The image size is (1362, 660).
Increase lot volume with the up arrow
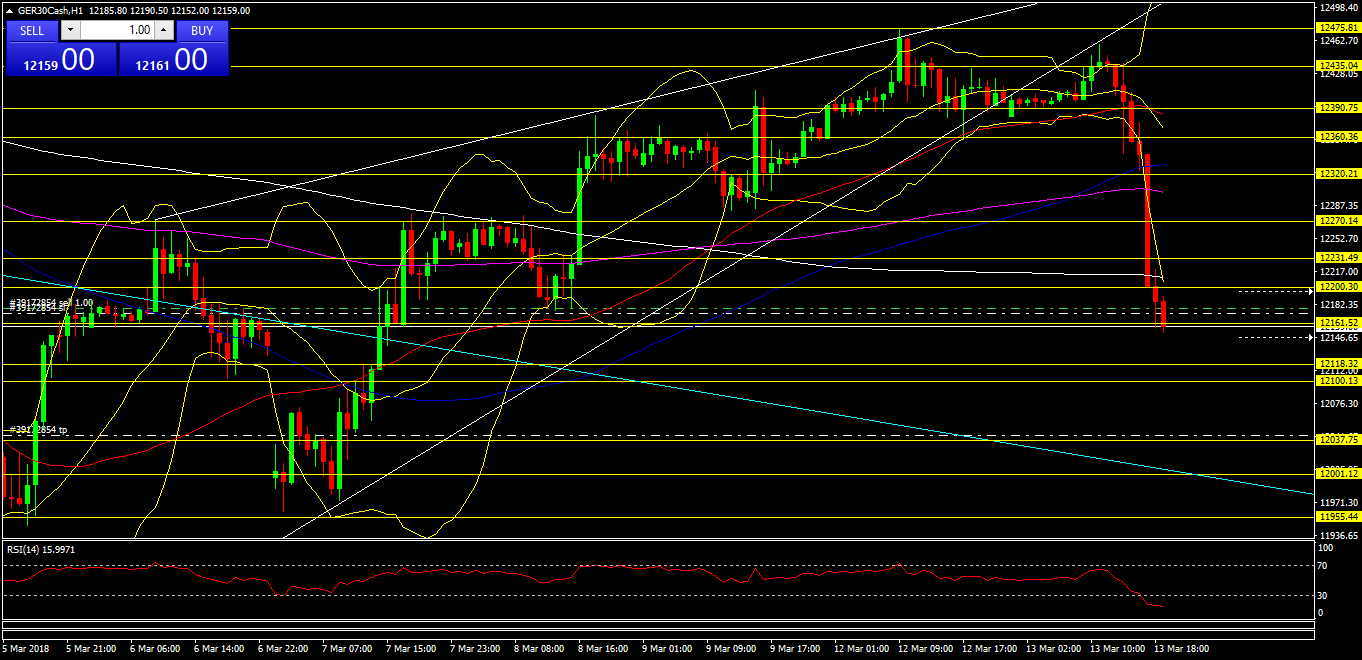164,30
